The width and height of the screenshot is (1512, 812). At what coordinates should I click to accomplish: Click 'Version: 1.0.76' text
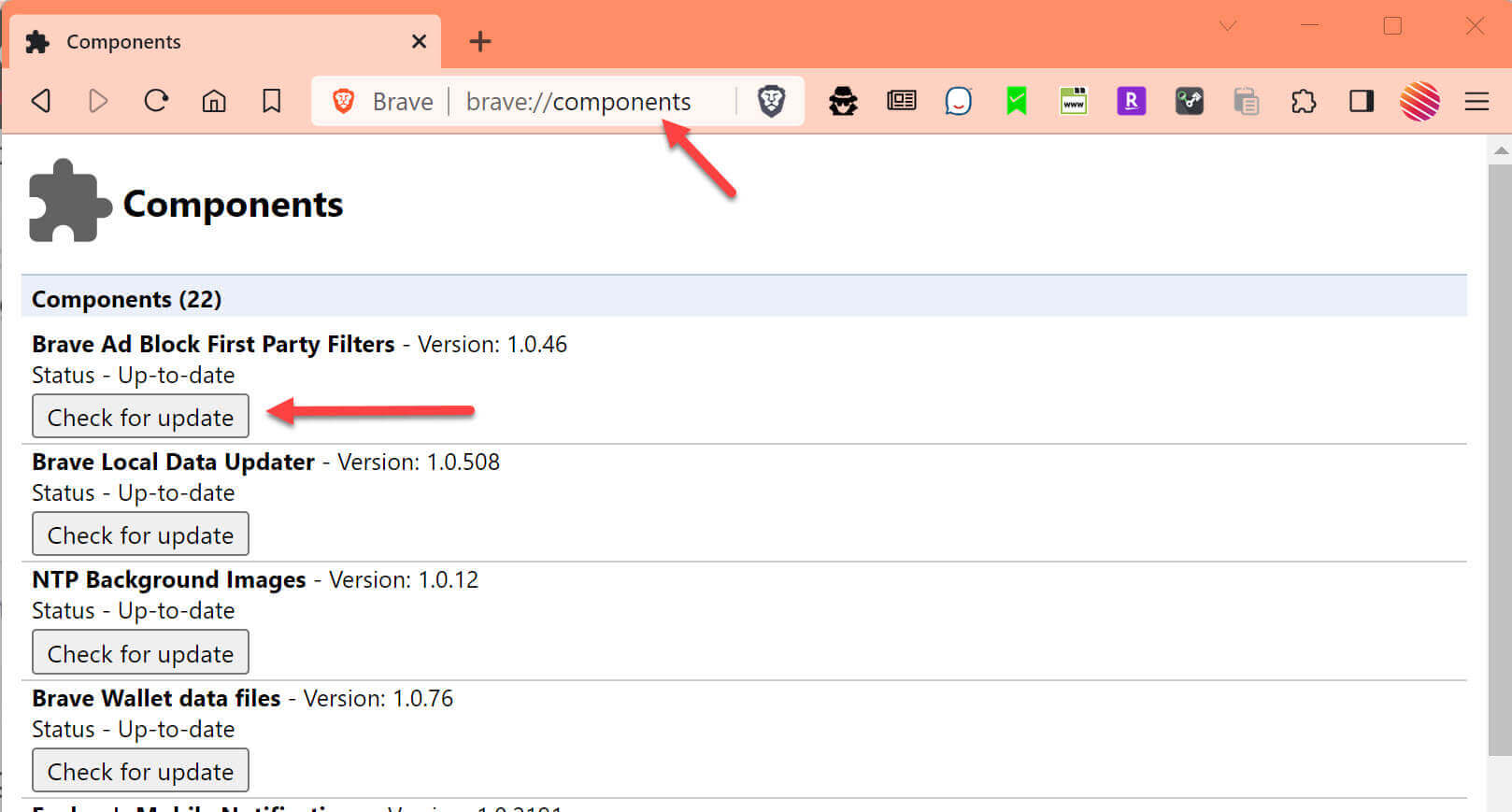[x=378, y=698]
